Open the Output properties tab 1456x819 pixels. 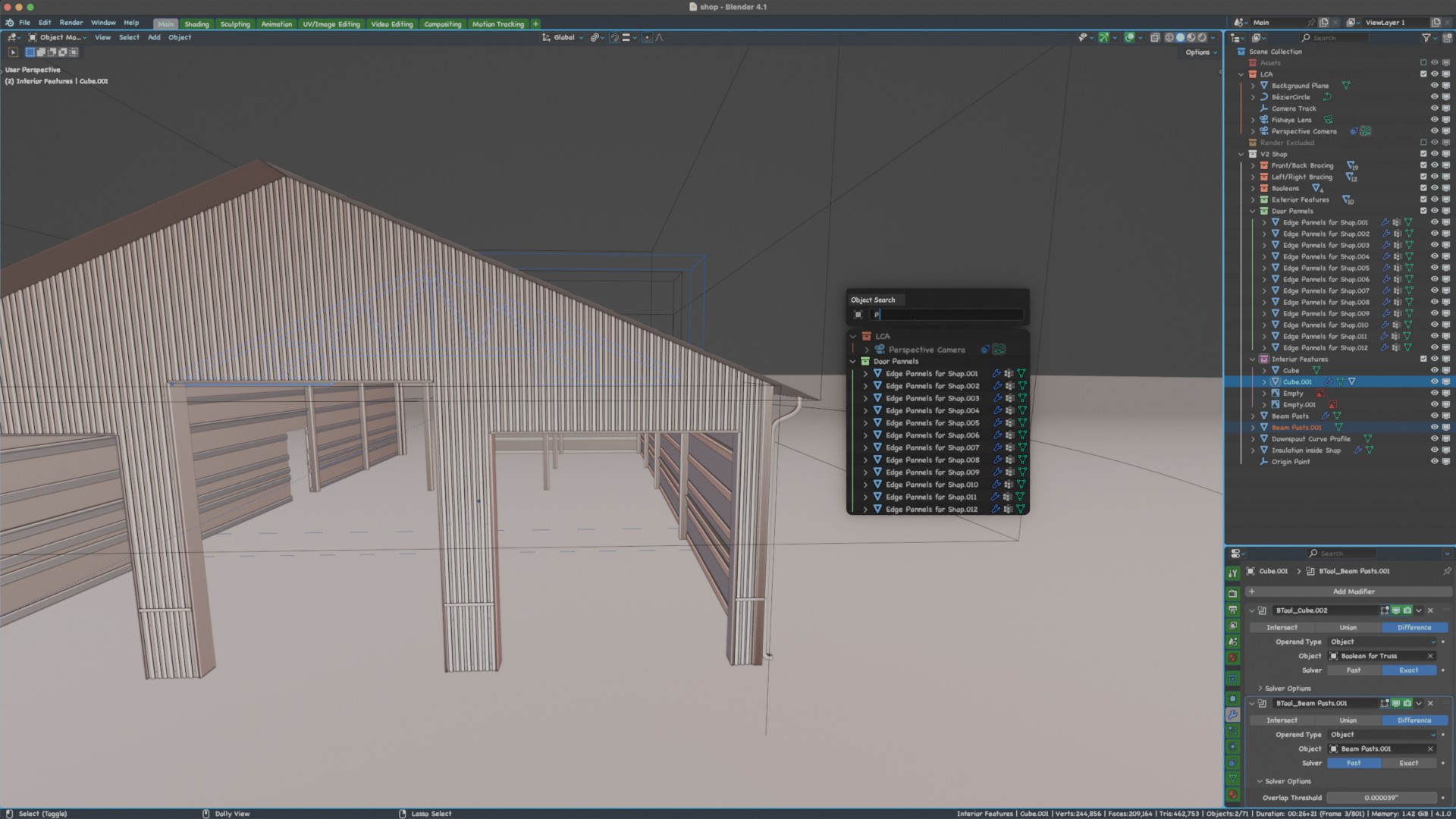1233,610
